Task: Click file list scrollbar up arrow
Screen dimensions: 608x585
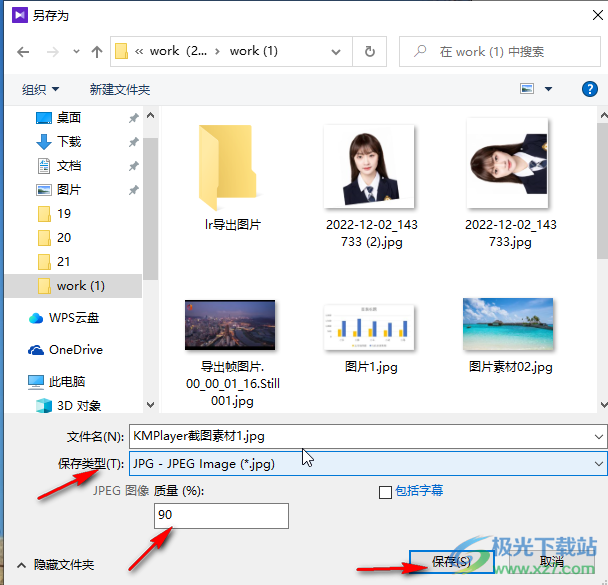Action: [x=603, y=115]
